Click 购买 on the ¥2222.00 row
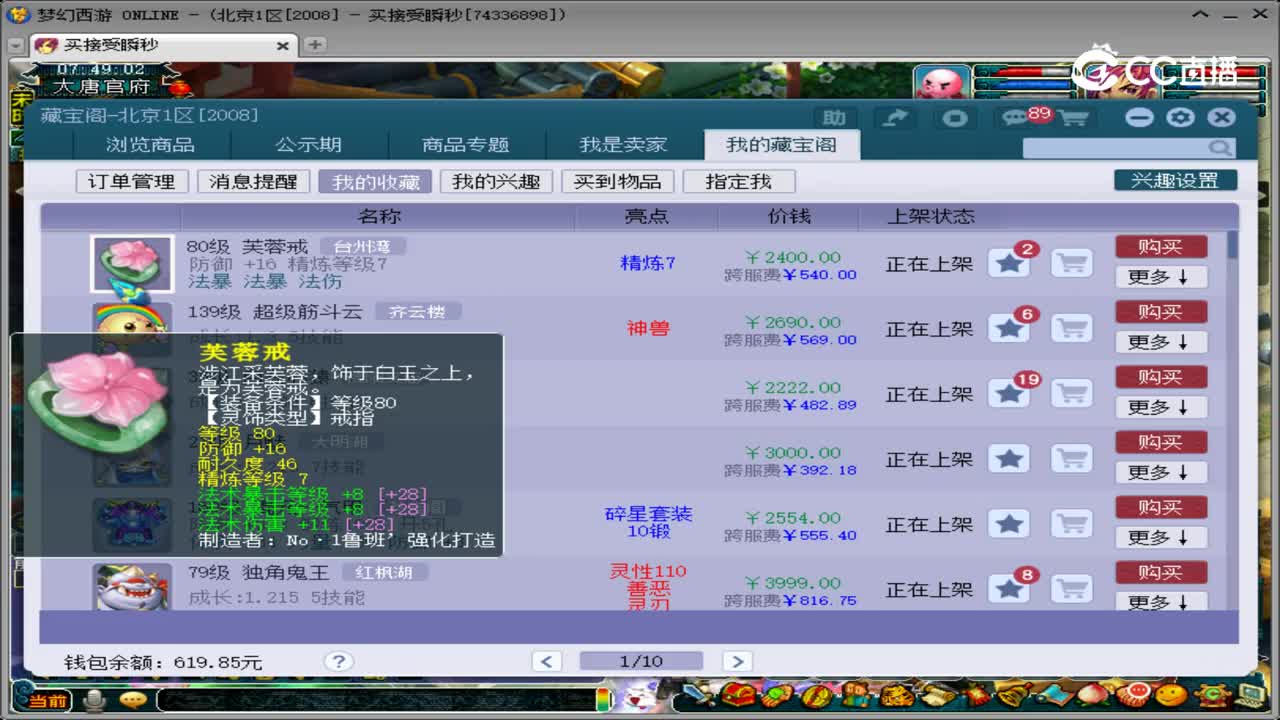The width and height of the screenshot is (1280, 720). (1161, 377)
